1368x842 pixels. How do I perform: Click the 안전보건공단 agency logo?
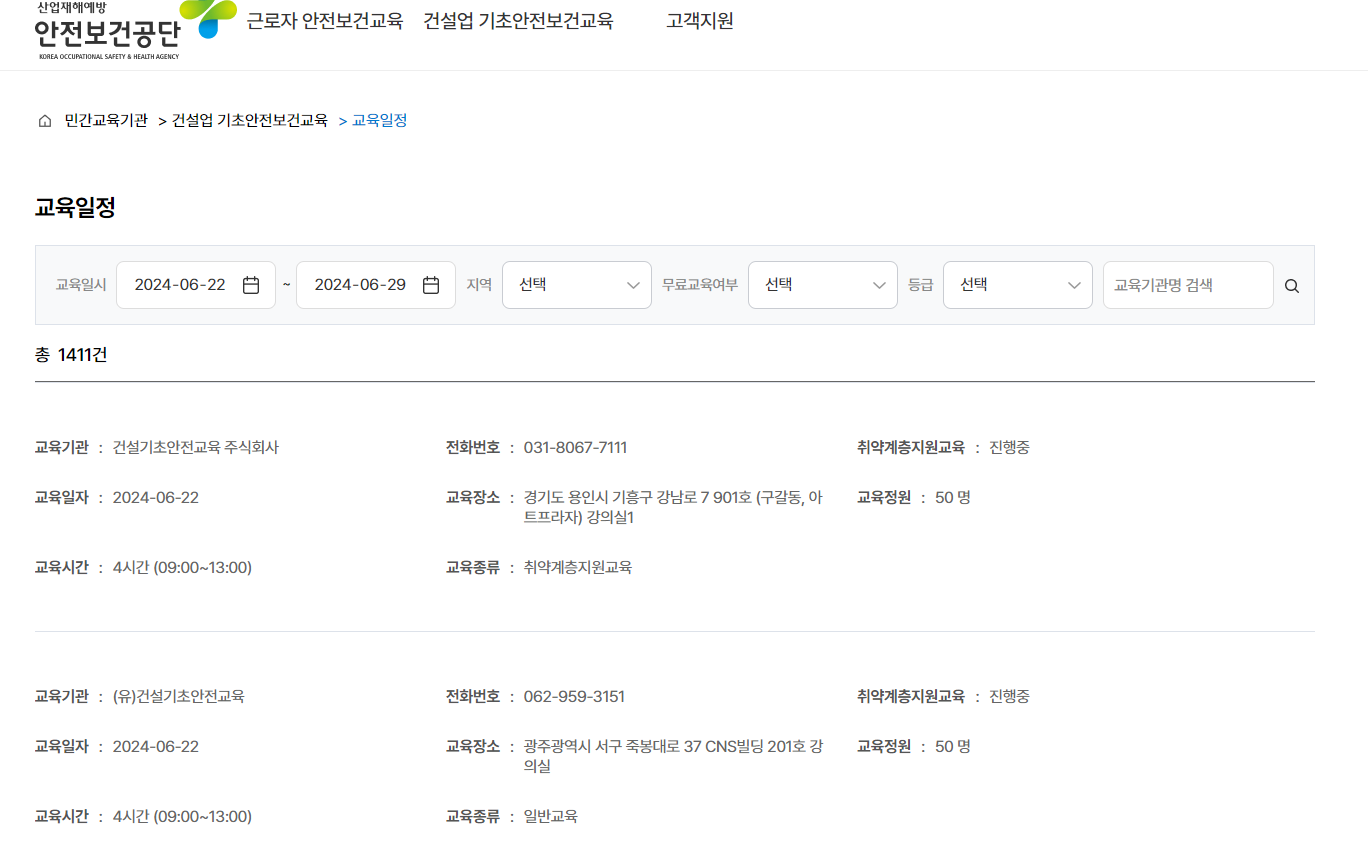tap(105, 33)
